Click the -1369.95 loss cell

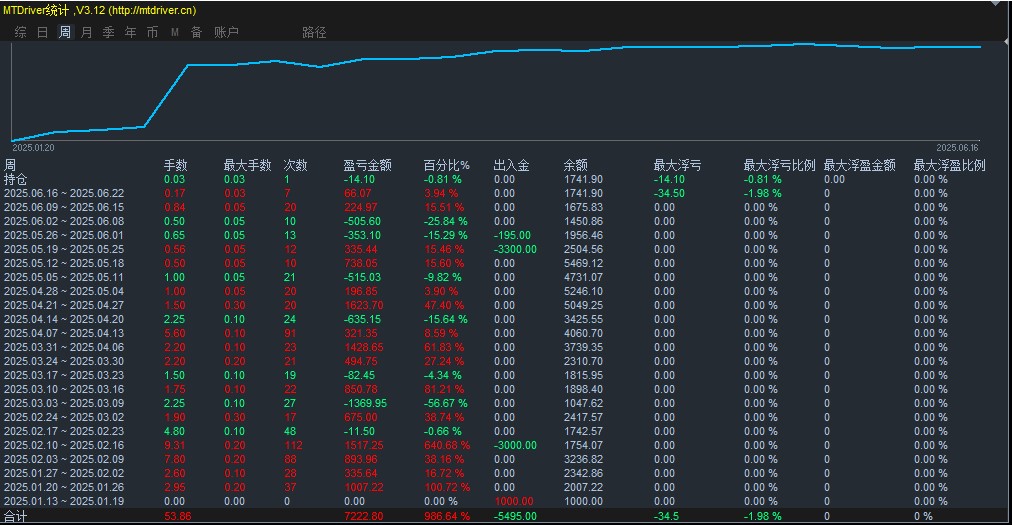[365, 404]
